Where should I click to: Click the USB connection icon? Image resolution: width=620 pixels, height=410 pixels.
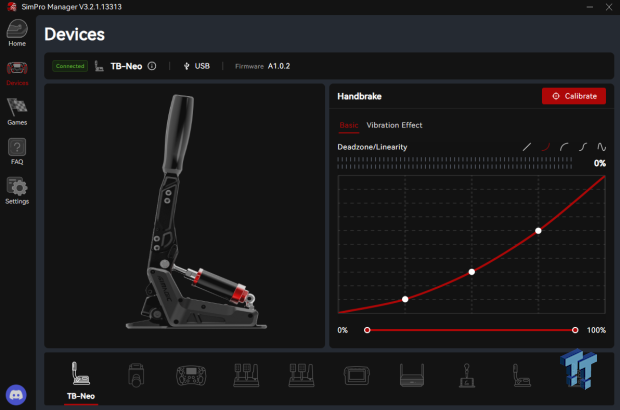(187, 66)
